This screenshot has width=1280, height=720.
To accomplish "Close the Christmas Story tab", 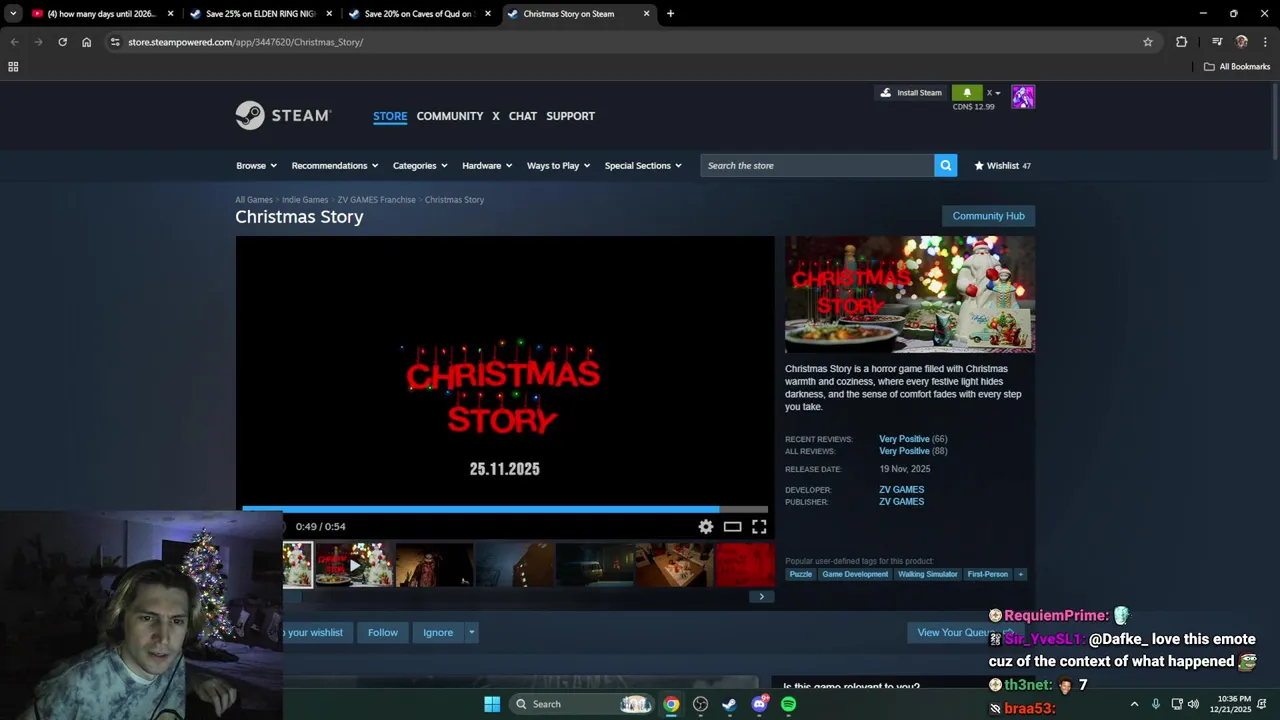I will click(x=647, y=14).
